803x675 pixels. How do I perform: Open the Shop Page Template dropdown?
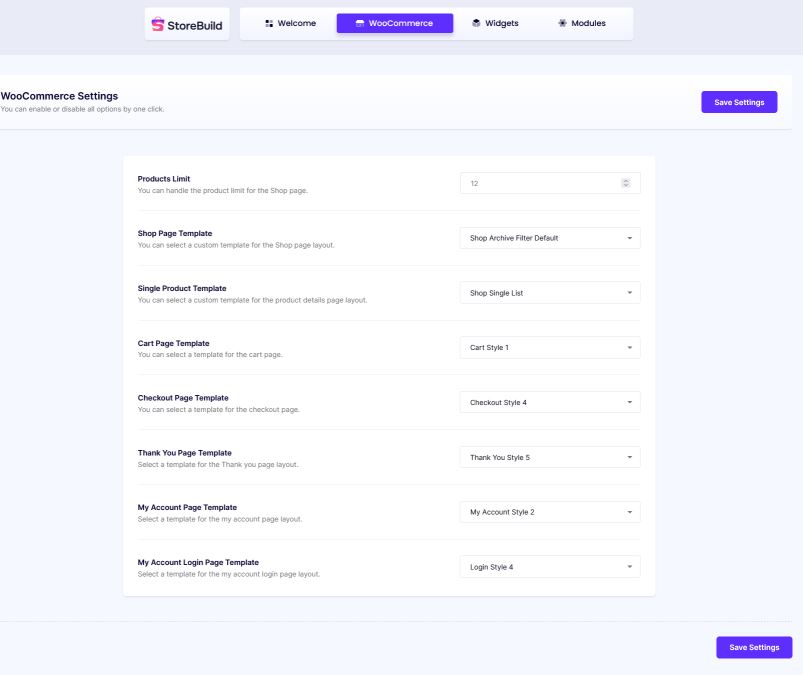(x=549, y=238)
